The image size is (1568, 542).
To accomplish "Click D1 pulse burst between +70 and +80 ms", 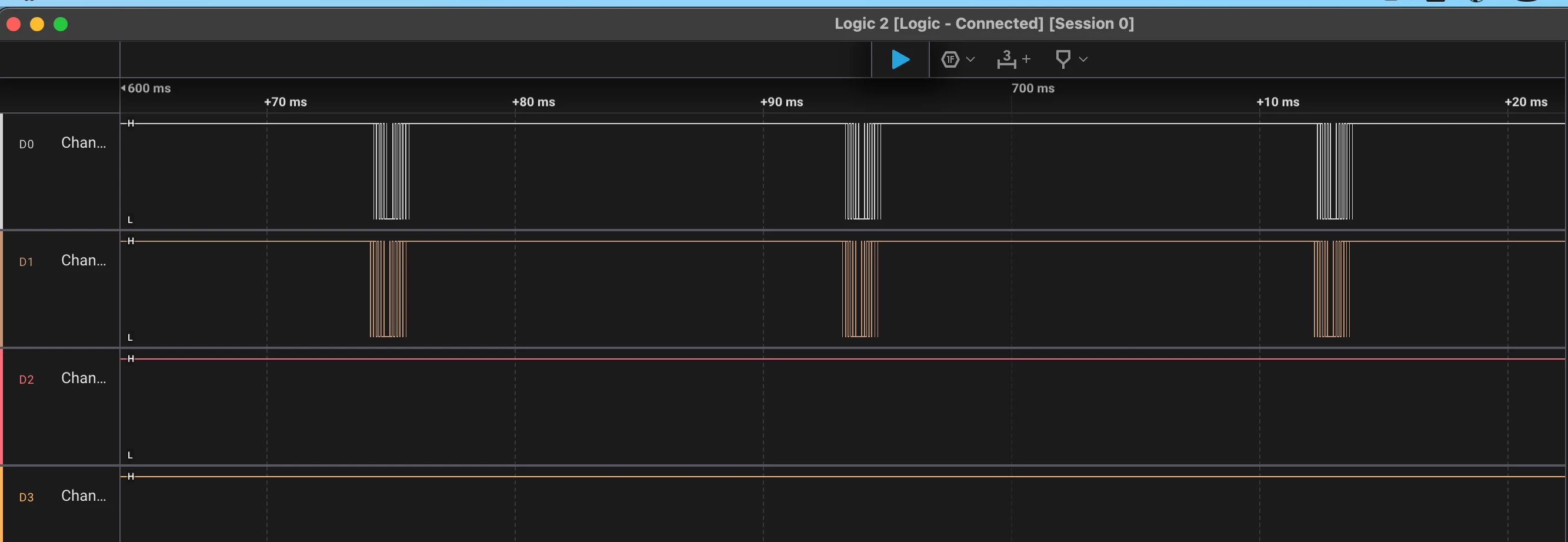I will pos(388,289).
